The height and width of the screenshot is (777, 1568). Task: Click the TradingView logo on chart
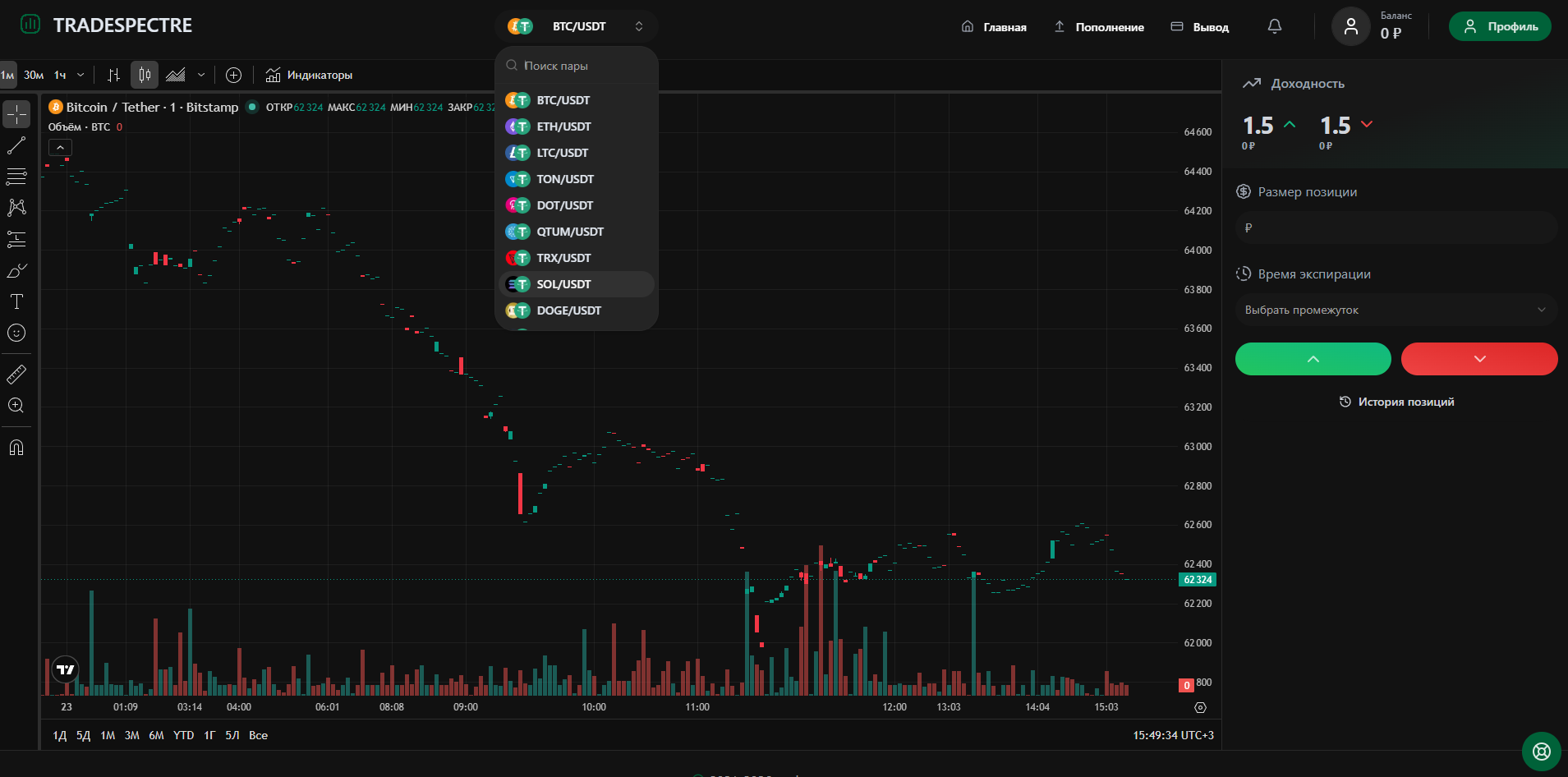coord(66,669)
